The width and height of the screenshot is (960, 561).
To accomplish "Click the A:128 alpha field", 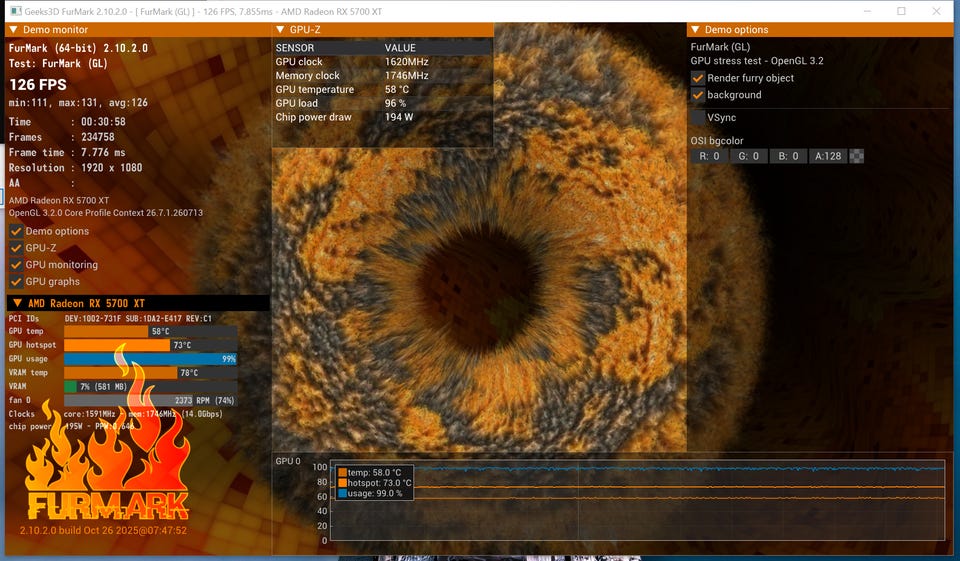I will [x=828, y=156].
